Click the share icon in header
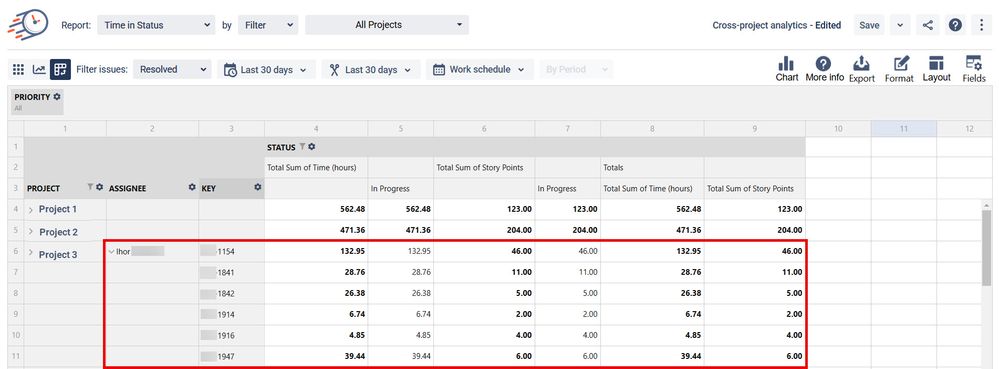This screenshot has height=369, width=999. coord(928,25)
